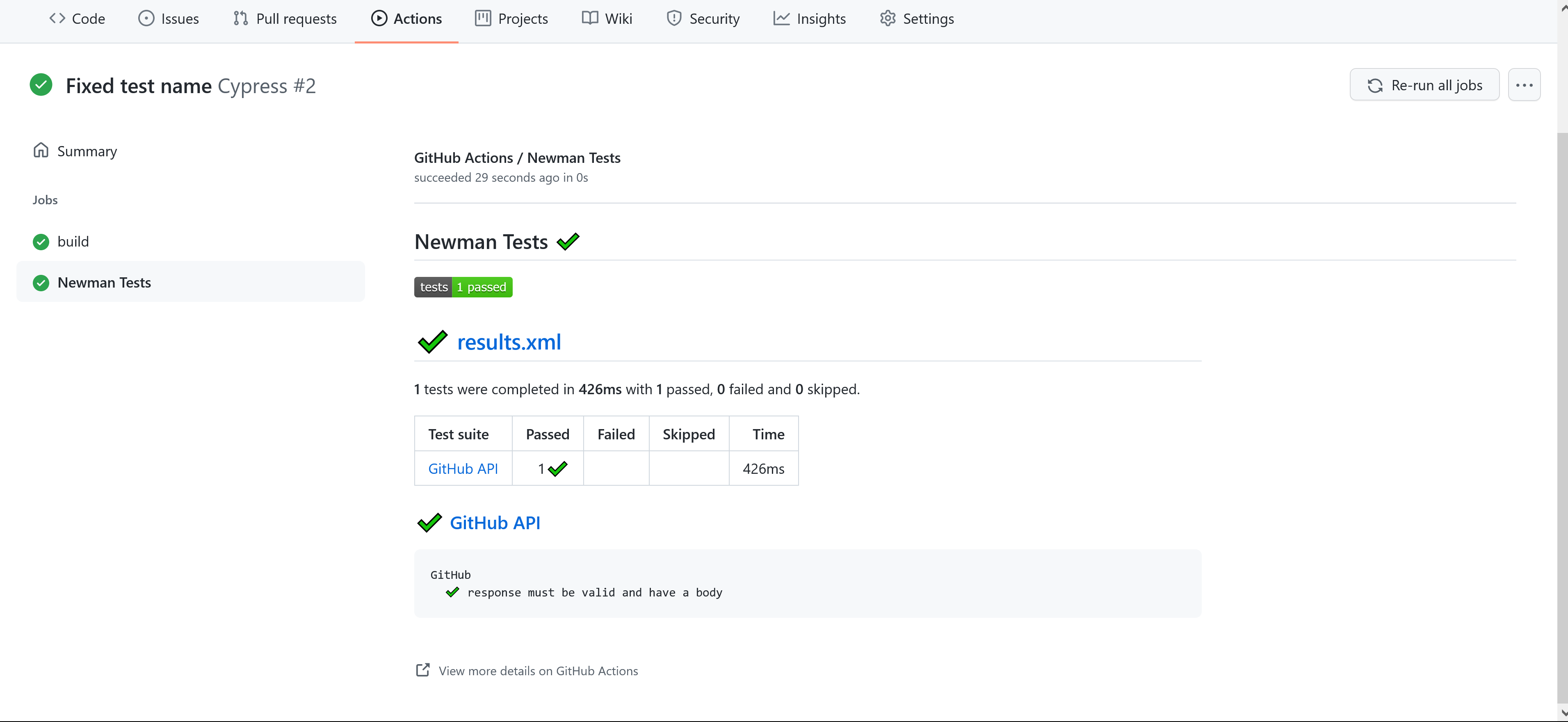
Task: Select the Newman Tests job
Action: pos(104,283)
